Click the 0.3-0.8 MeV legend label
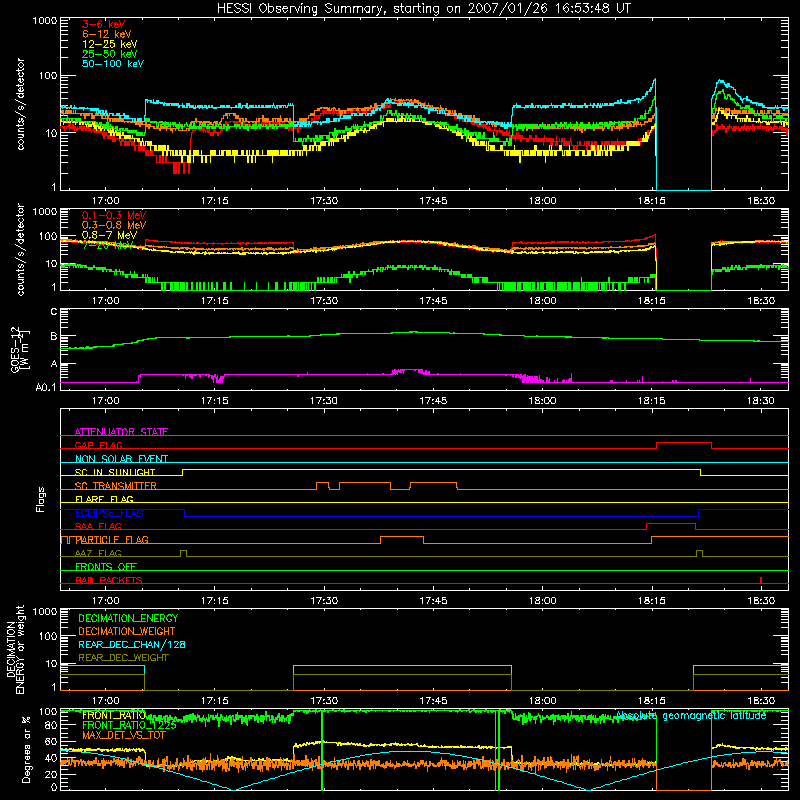 [x=114, y=225]
